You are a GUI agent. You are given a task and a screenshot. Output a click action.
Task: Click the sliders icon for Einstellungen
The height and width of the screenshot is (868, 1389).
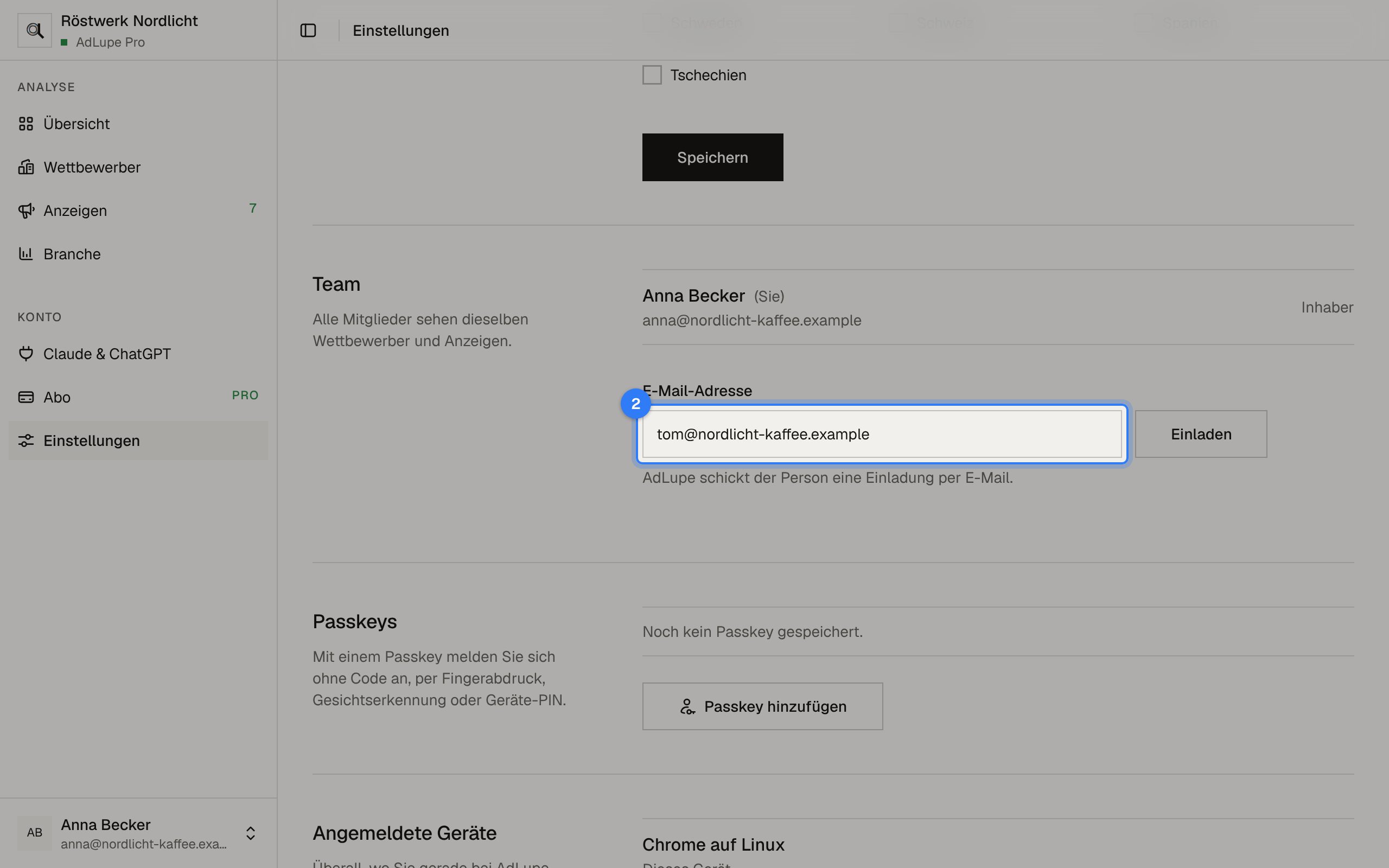pyautogui.click(x=26, y=441)
